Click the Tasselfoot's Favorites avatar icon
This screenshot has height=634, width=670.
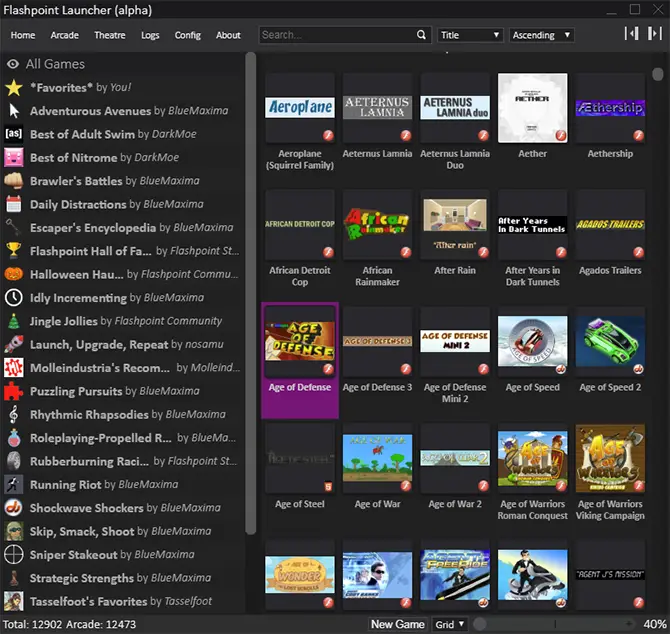pyautogui.click(x=14, y=601)
